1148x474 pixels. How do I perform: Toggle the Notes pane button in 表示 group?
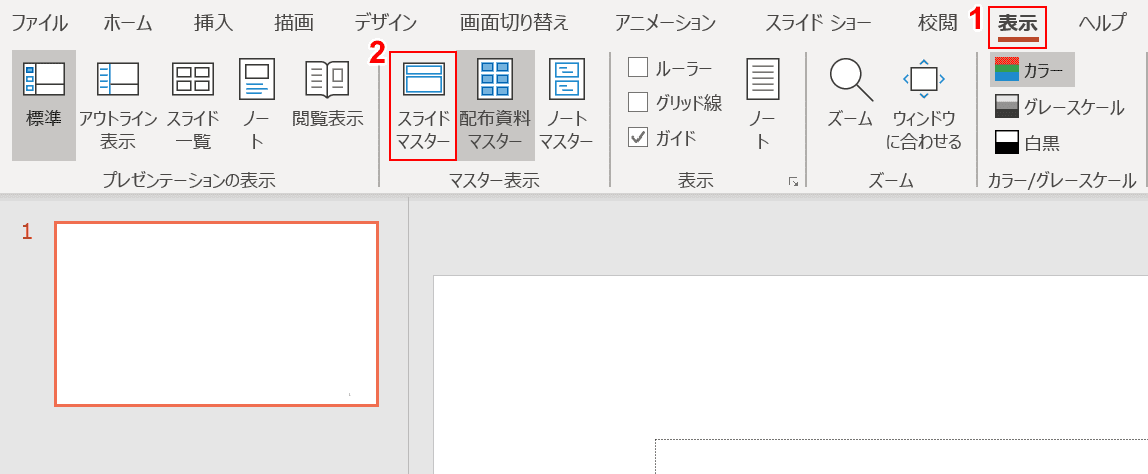[763, 105]
